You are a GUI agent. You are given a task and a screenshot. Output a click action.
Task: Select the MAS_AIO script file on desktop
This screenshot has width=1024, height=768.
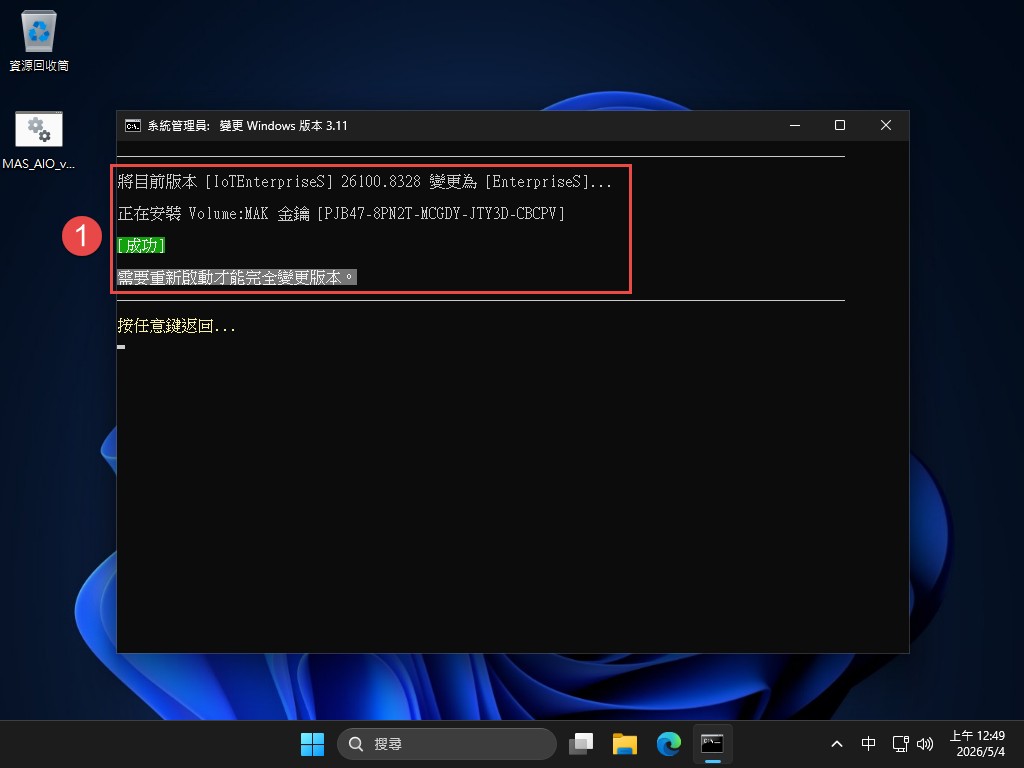(39, 140)
